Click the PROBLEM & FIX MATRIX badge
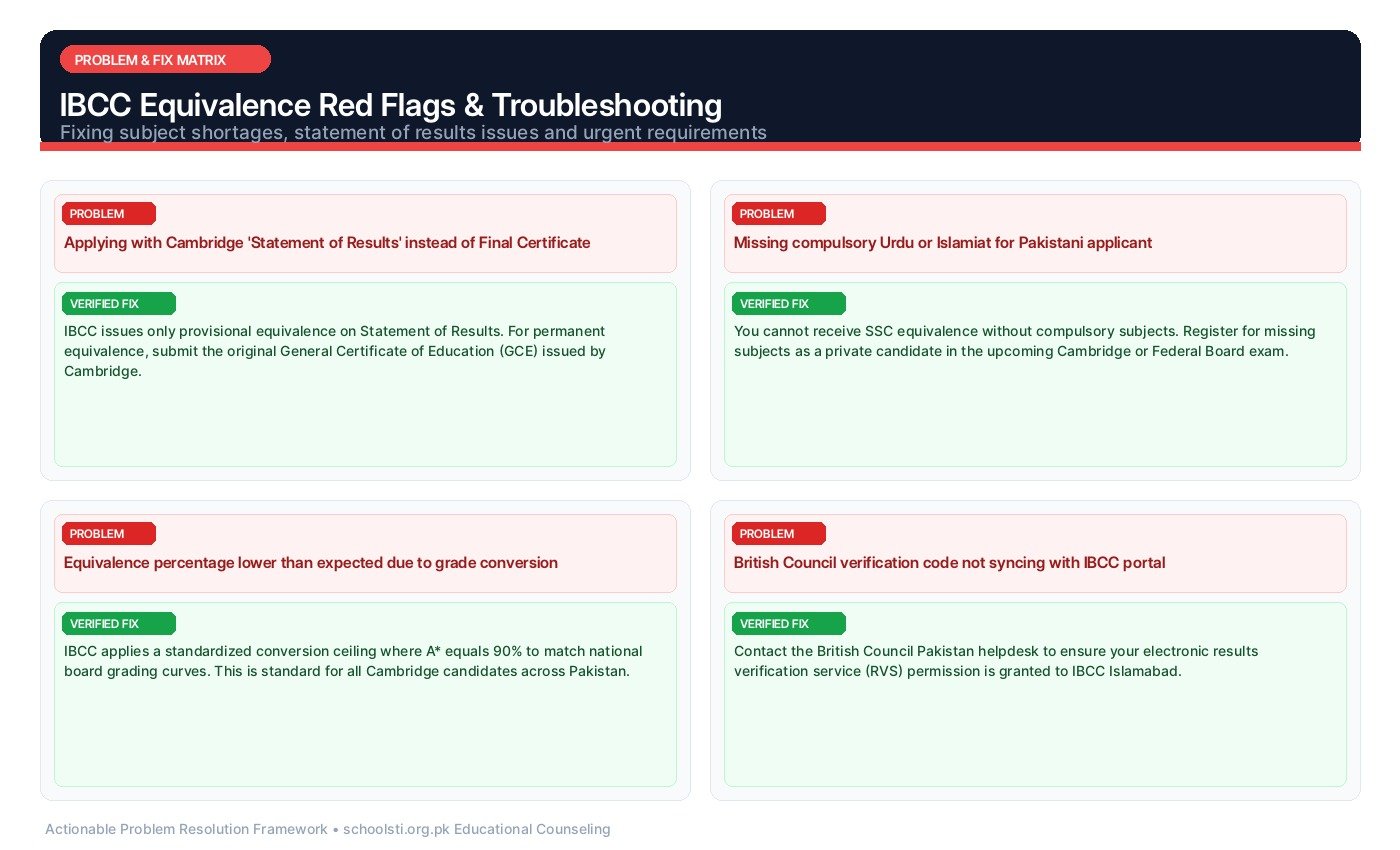 [x=165, y=59]
